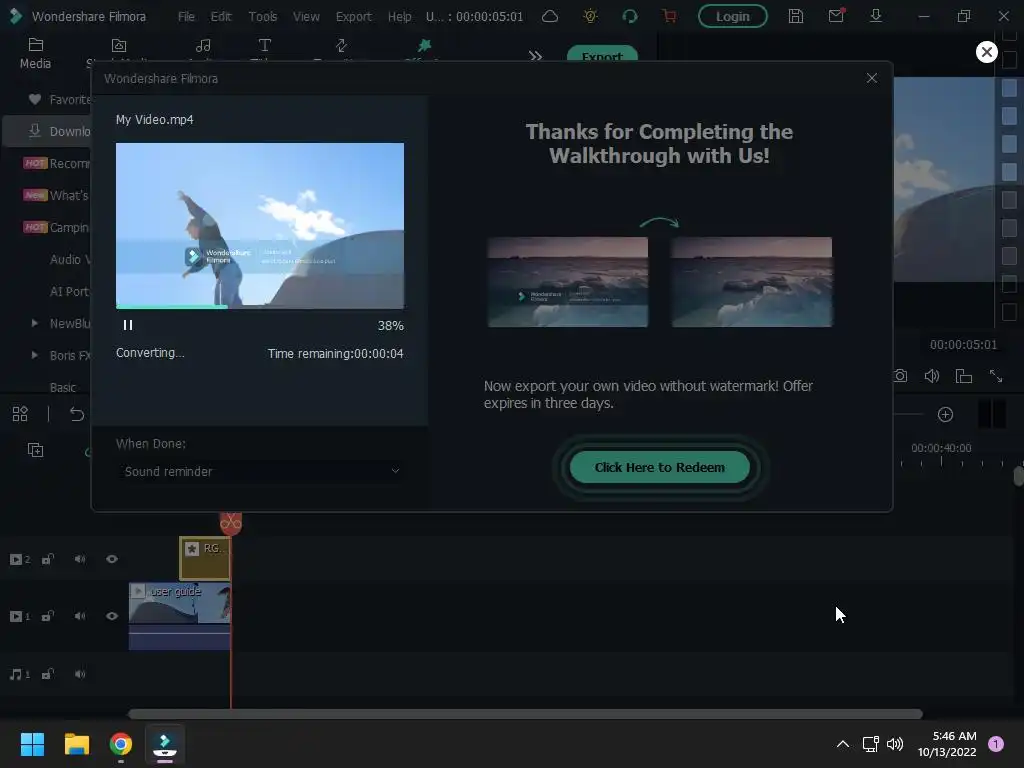Dismiss overlay with white round X
The width and height of the screenshot is (1024, 768).
point(986,52)
